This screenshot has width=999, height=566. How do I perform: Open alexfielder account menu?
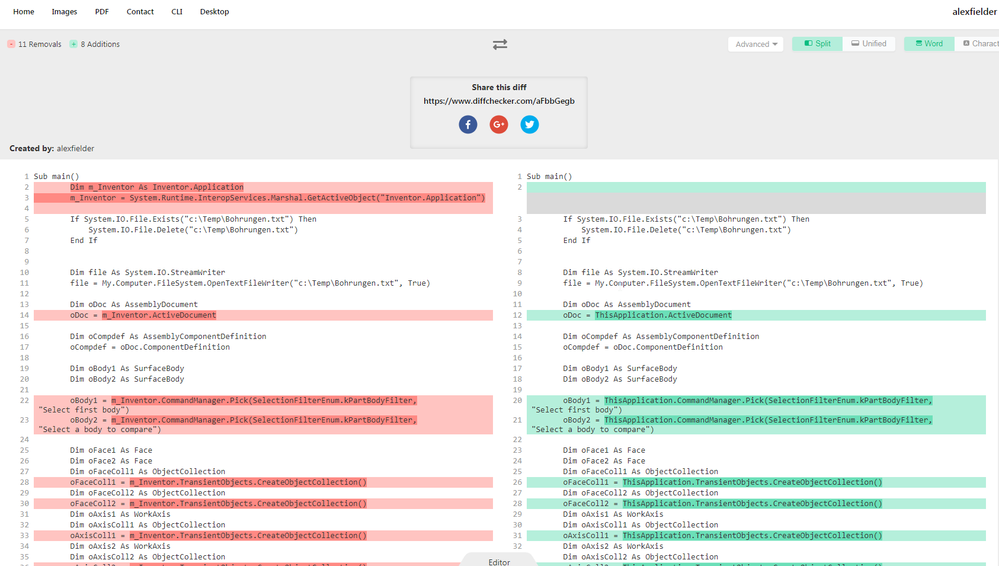(974, 11)
